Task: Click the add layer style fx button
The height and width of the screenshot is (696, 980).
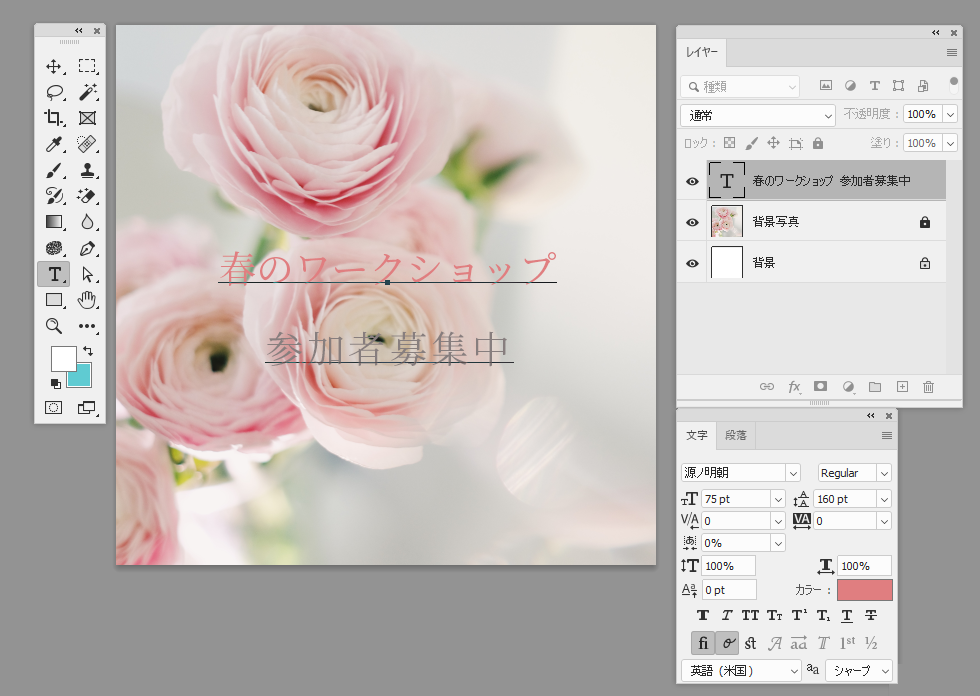Action: [794, 387]
